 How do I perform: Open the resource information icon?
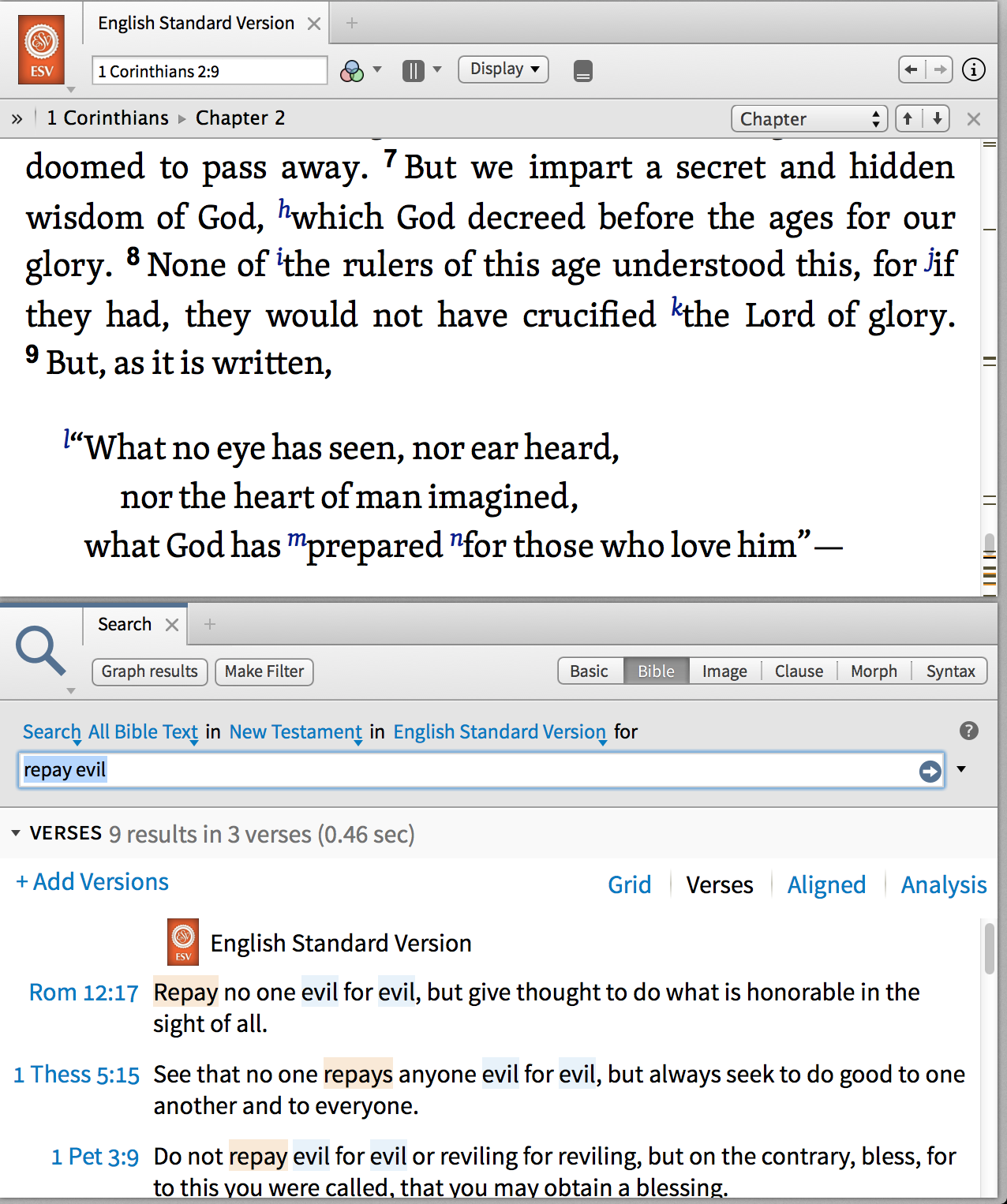coord(974,69)
